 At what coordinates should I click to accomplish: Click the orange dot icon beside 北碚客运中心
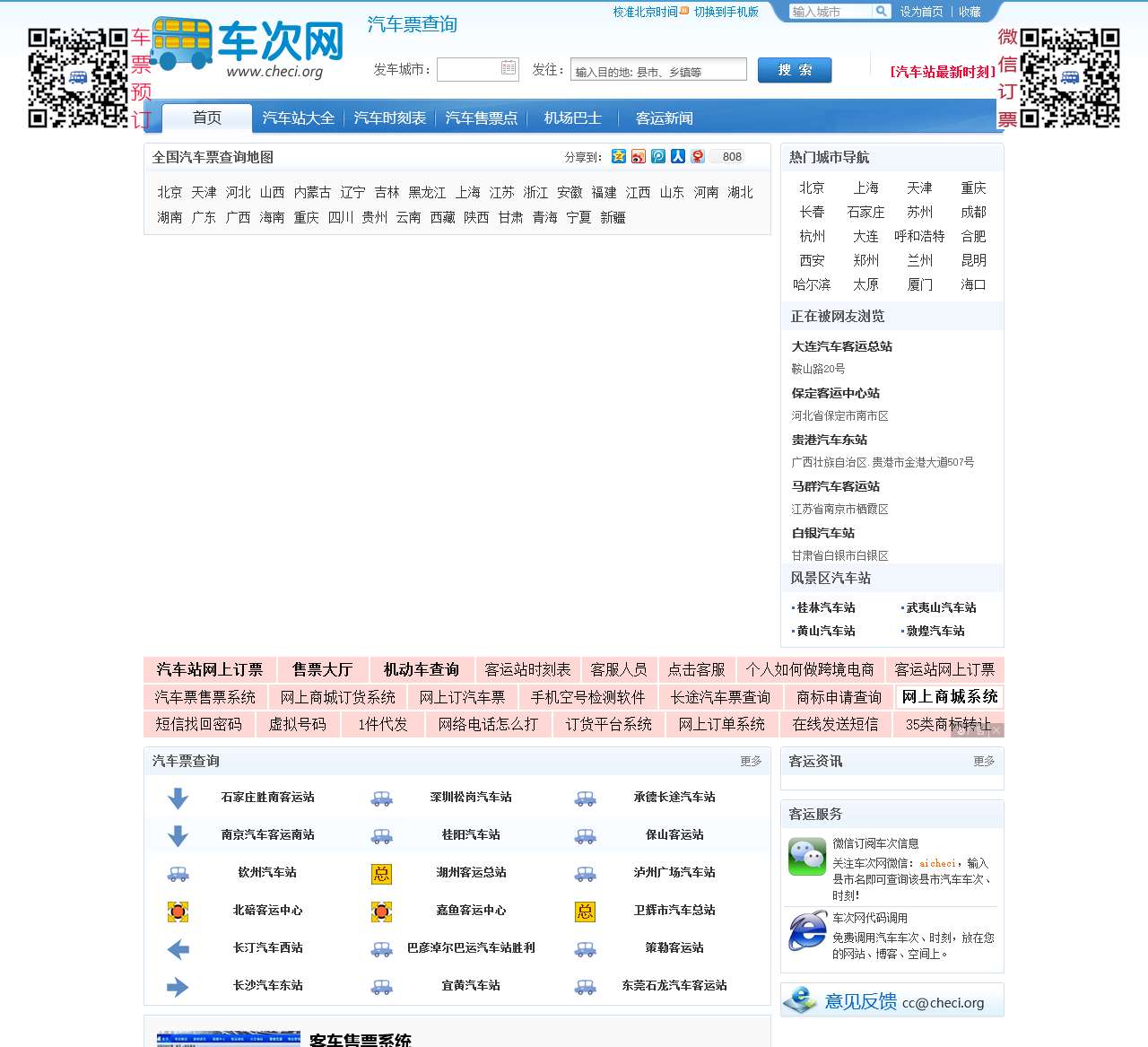178,912
